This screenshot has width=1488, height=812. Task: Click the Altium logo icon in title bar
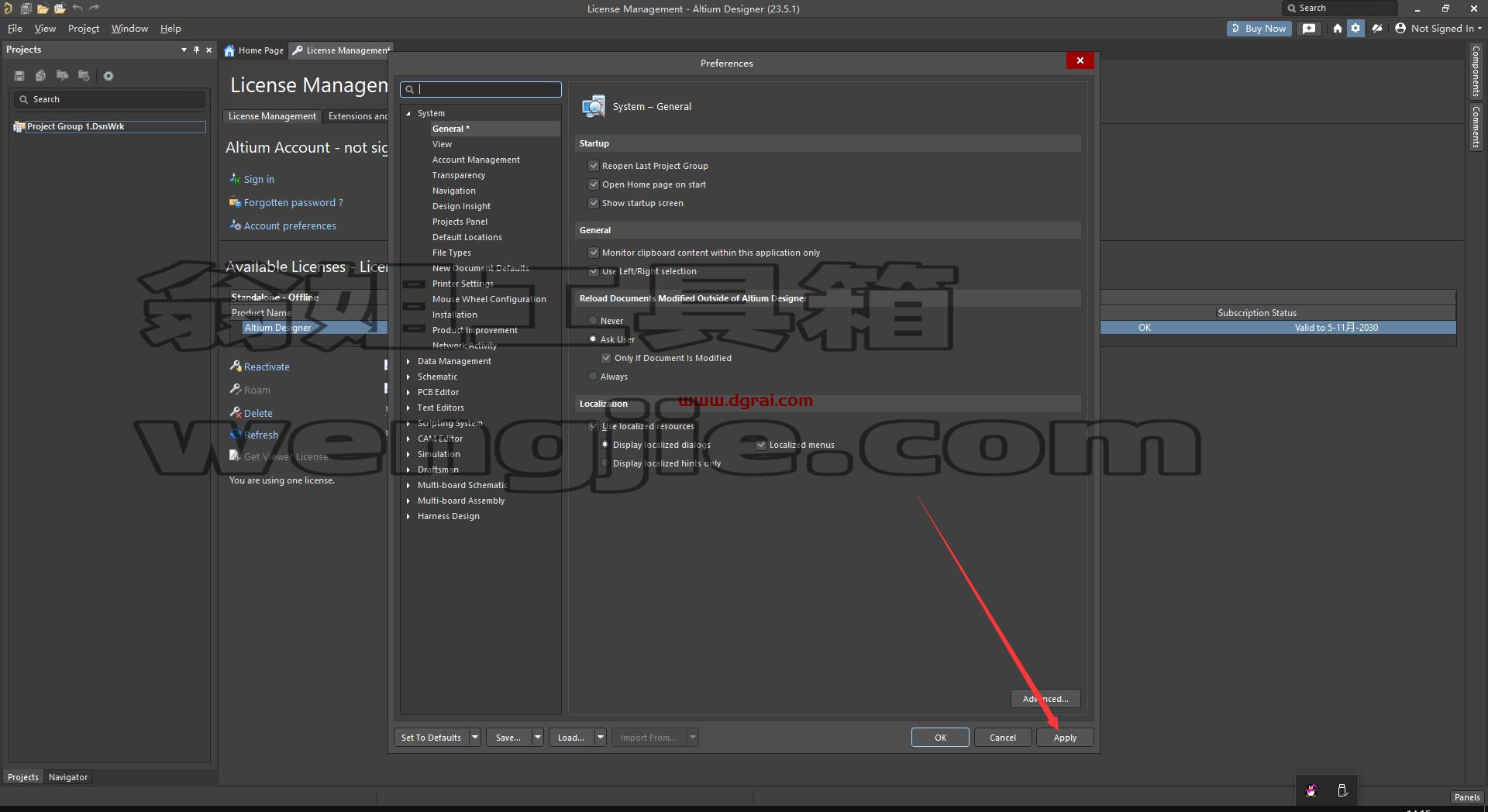pos(8,9)
